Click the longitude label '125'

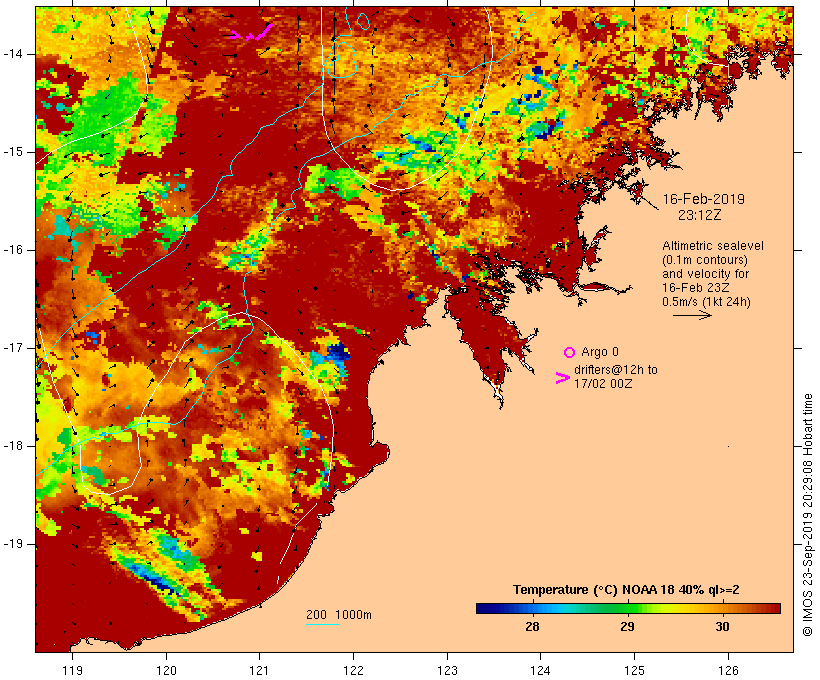pyautogui.click(x=634, y=670)
